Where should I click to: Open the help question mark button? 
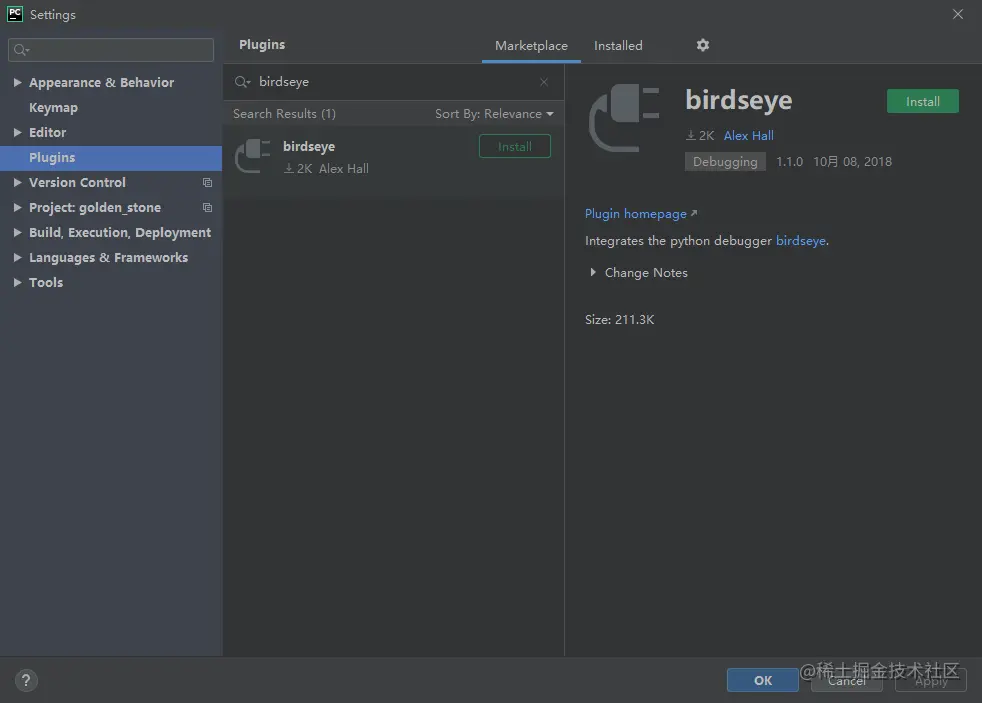26,680
